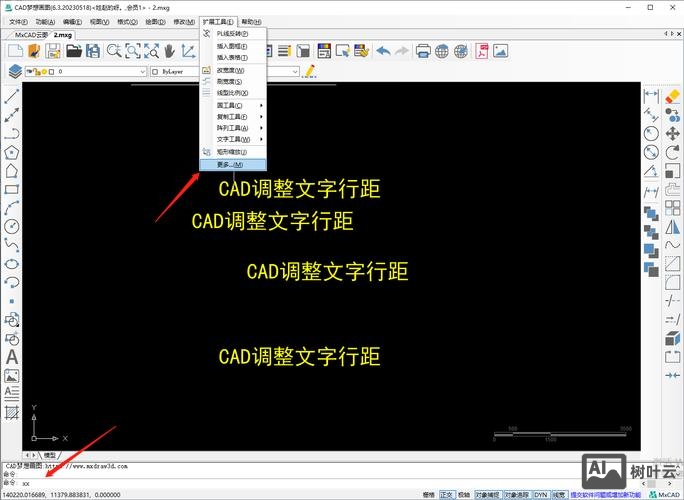
Task: Click the Redo arrow icon
Action: 401,51
